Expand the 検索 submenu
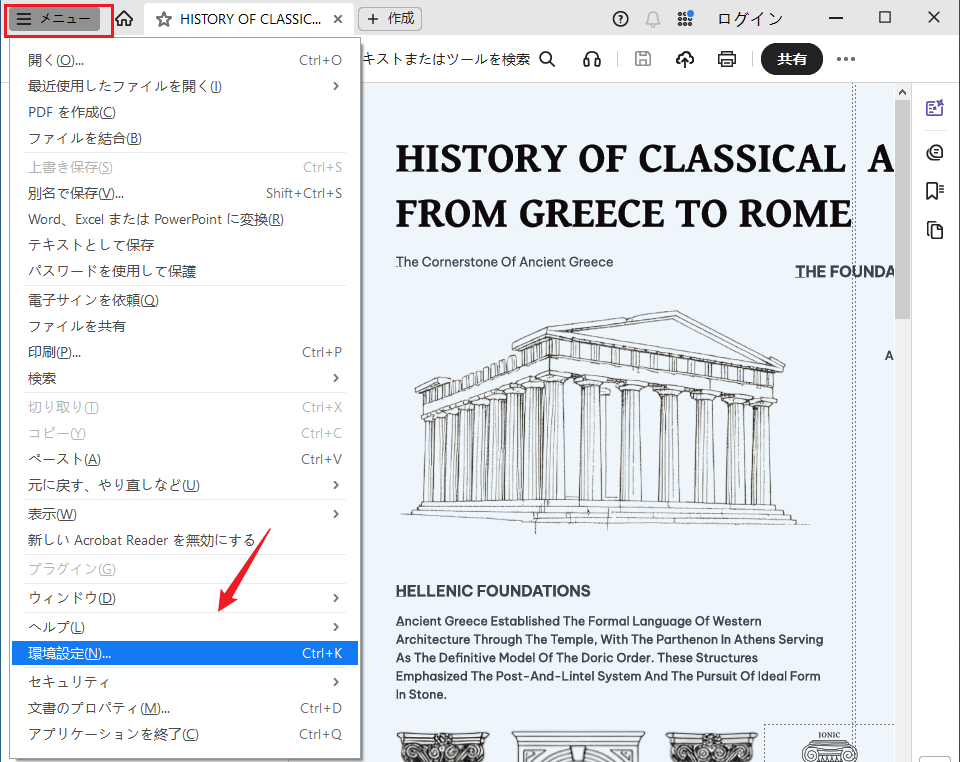 point(184,378)
